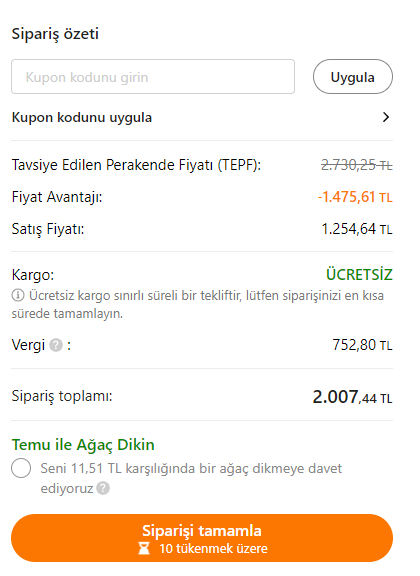The image size is (420, 576).
Task: Click the Siparişi tamamla button
Action: coord(202,538)
